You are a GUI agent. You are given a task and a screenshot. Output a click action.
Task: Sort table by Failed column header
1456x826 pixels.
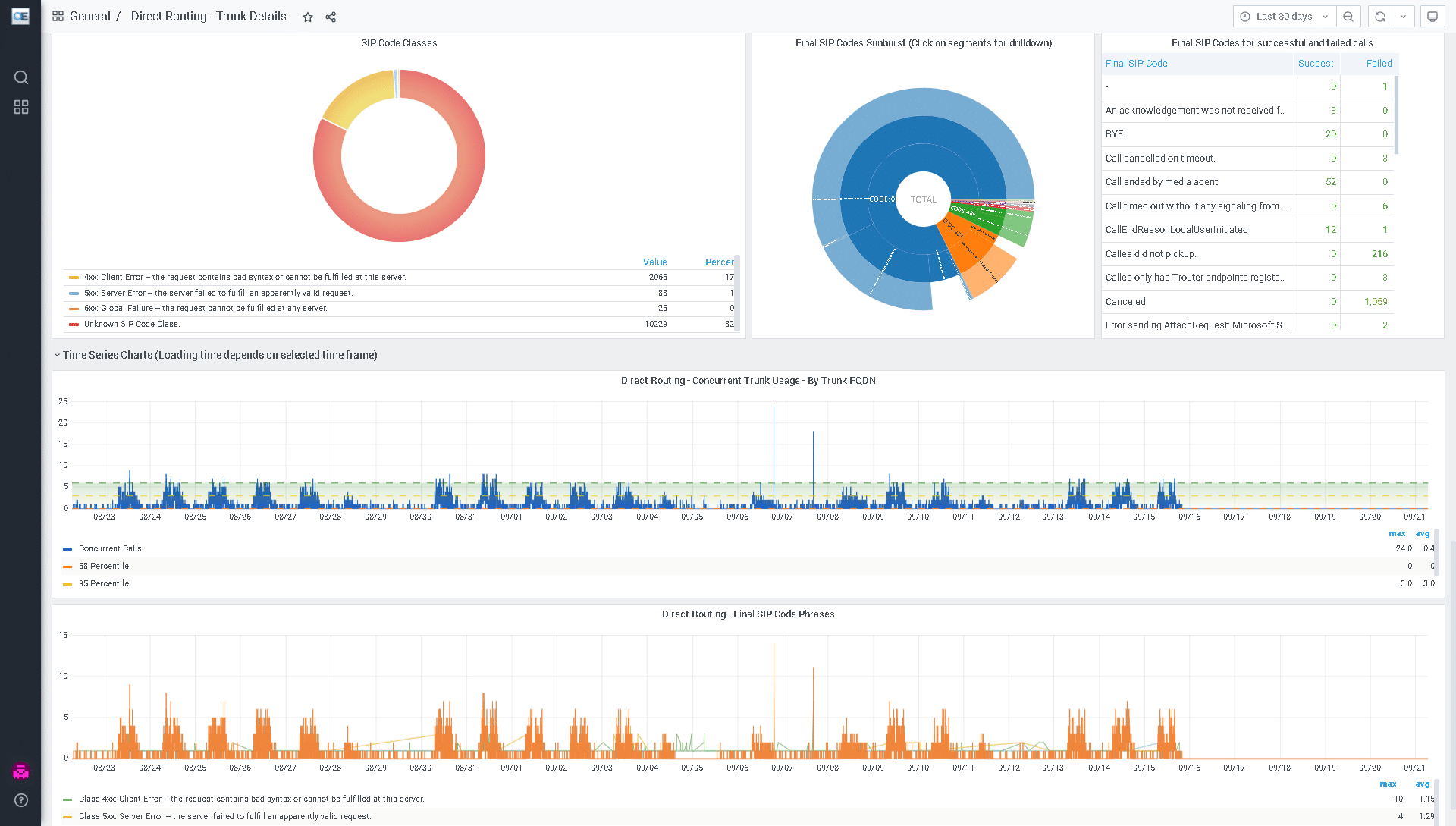pos(1379,64)
